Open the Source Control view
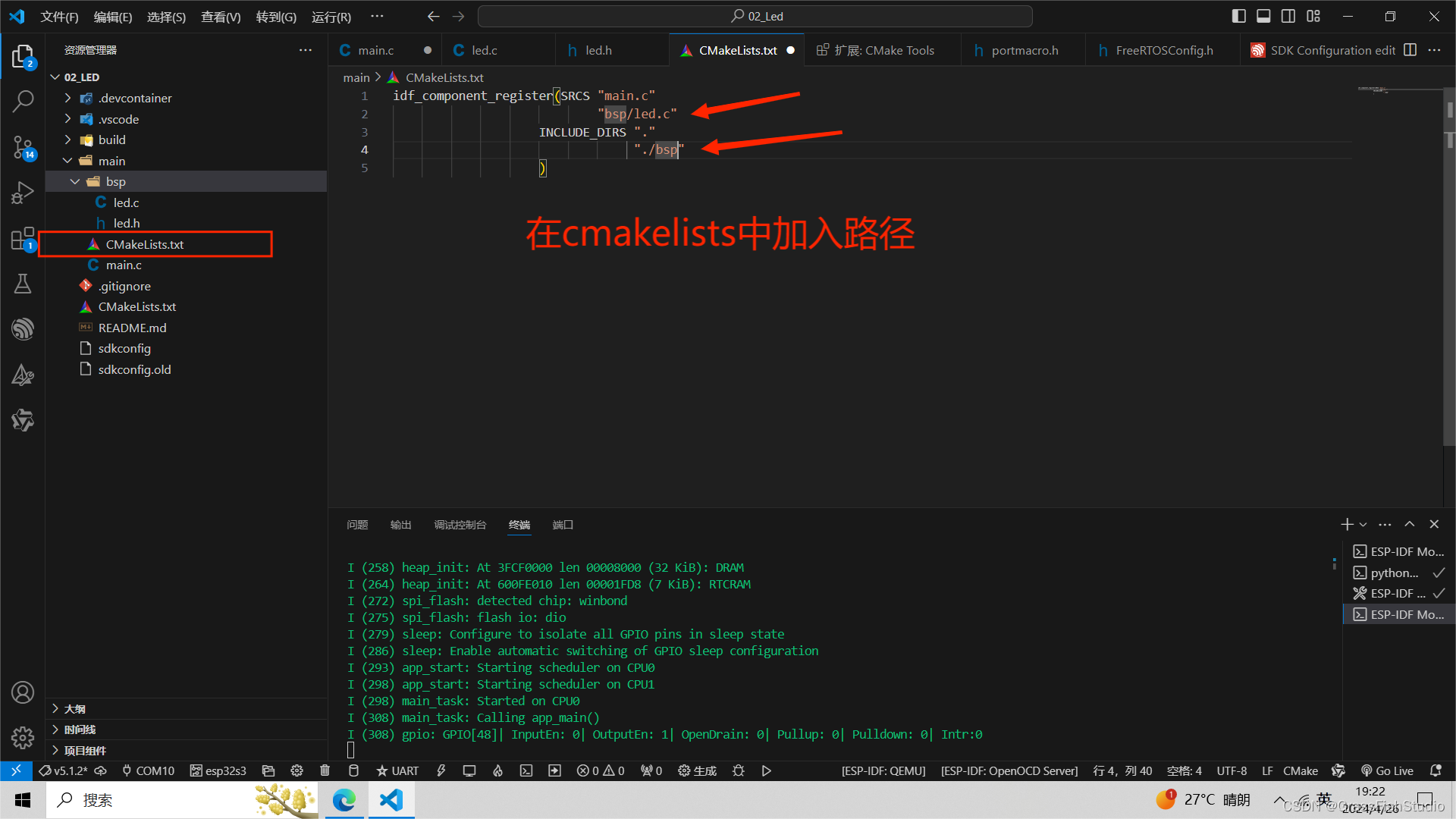Screen dimensions: 1456x819 (23, 146)
